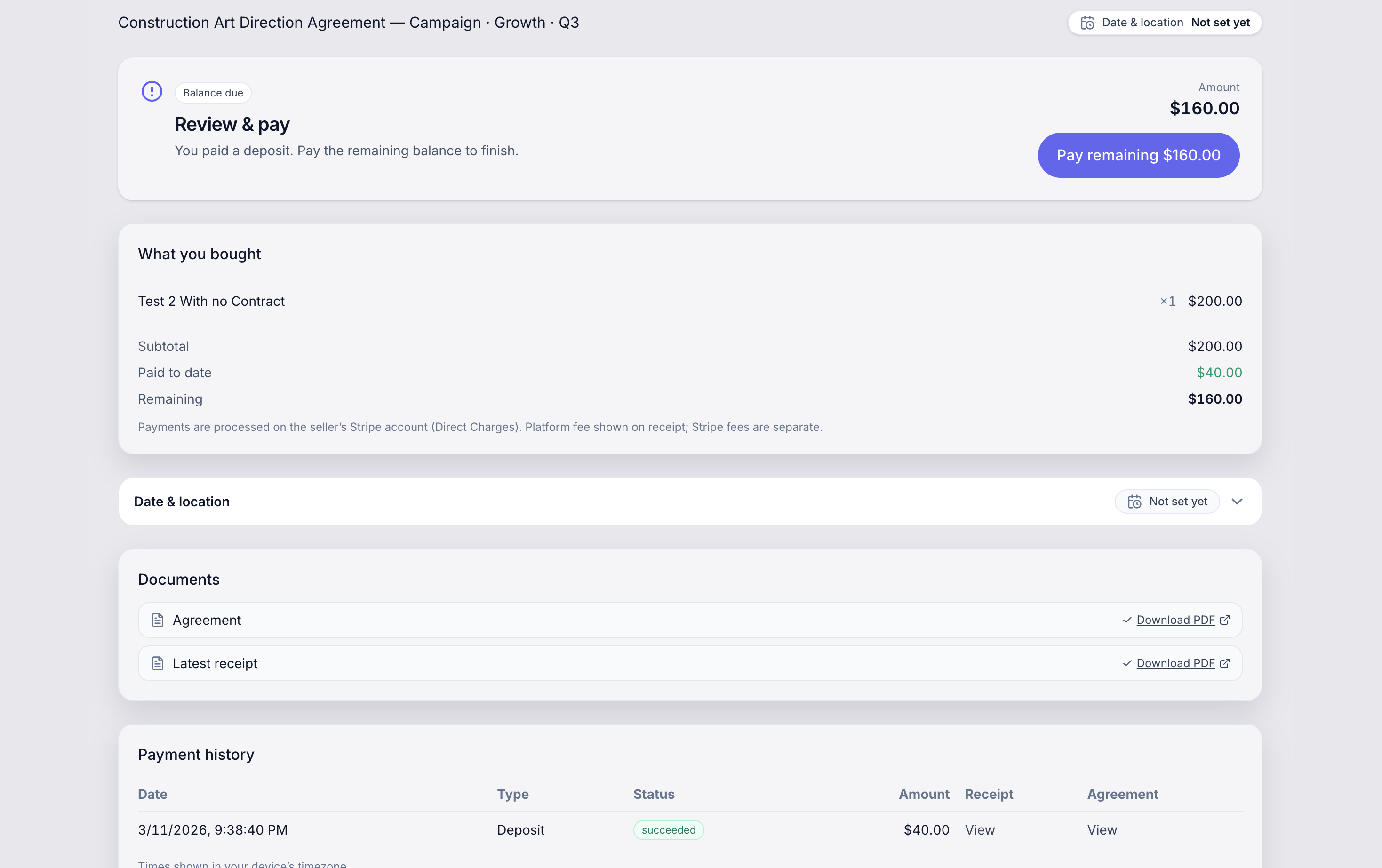This screenshot has width=1382, height=868.
Task: Click external link icon on Agreement download
Action: [1225, 620]
